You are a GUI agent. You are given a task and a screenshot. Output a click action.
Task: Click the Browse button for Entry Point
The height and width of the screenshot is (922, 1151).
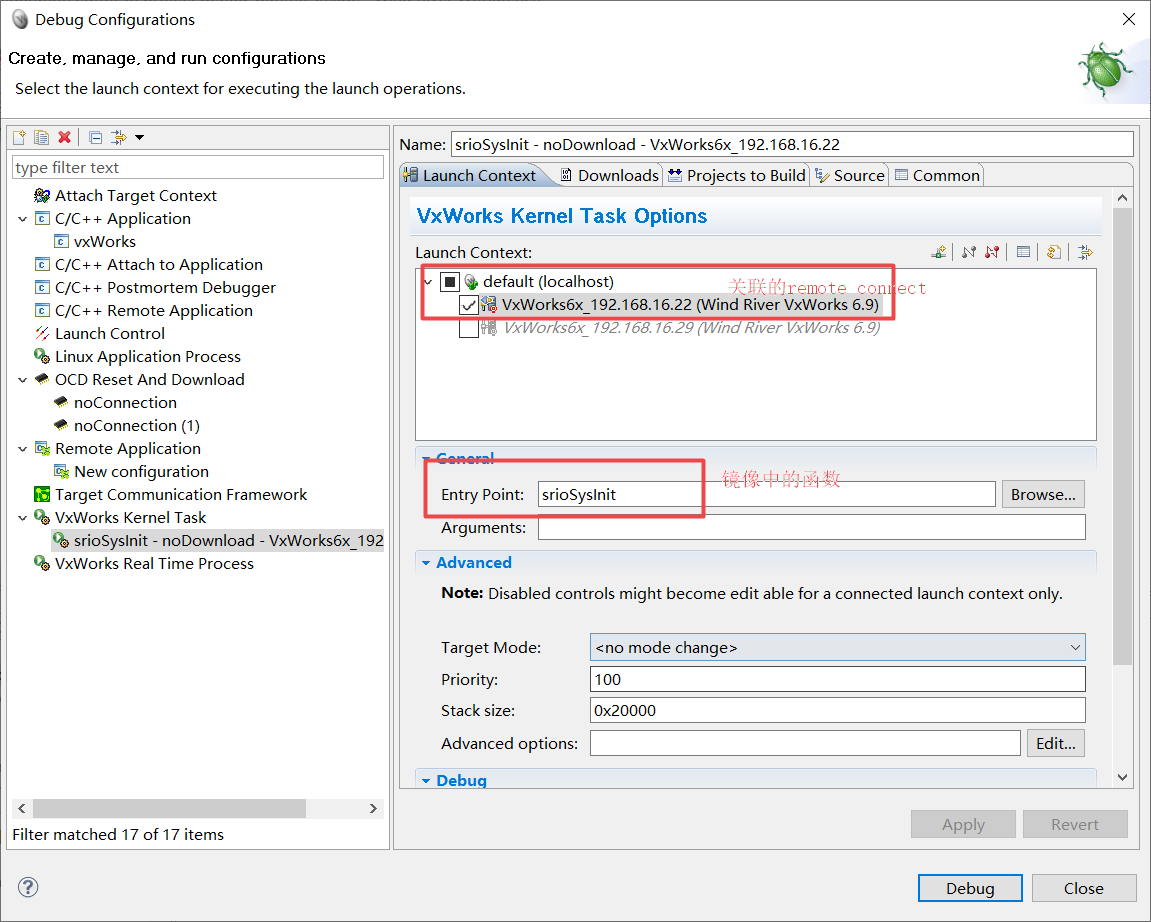(x=1042, y=494)
